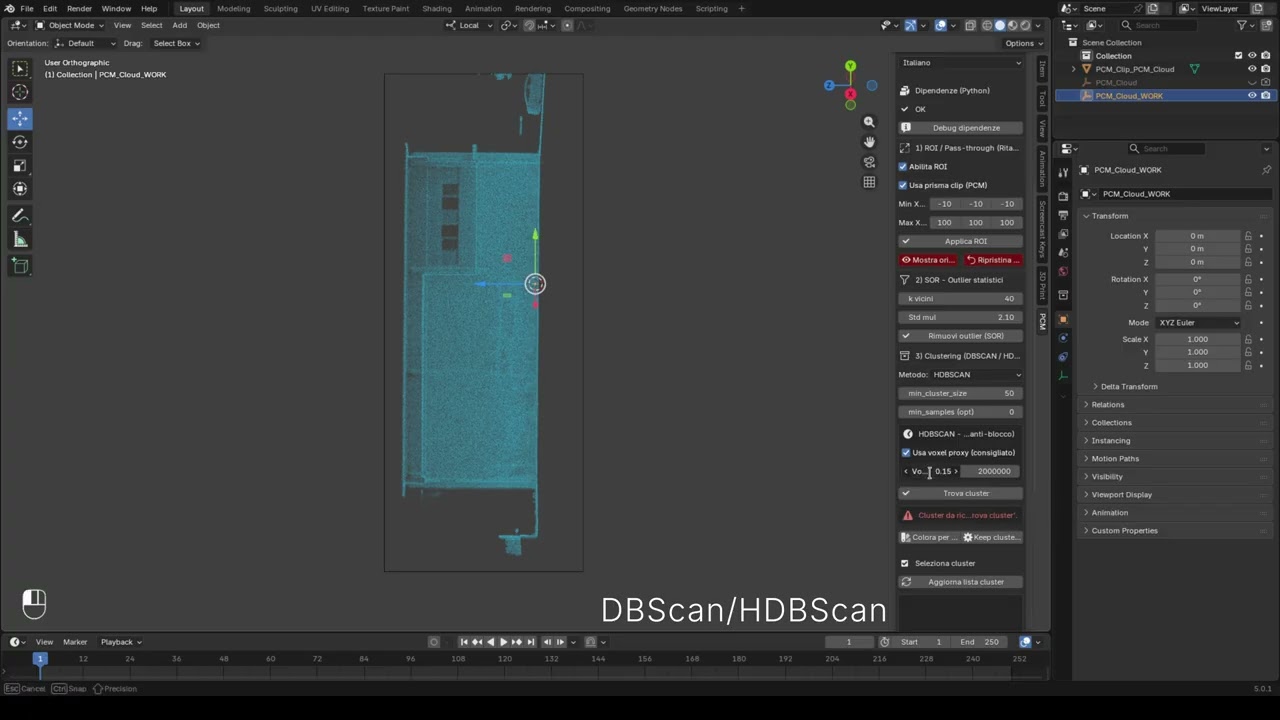Lock the Location X value
The width and height of the screenshot is (1280, 720).
pyautogui.click(x=1248, y=236)
